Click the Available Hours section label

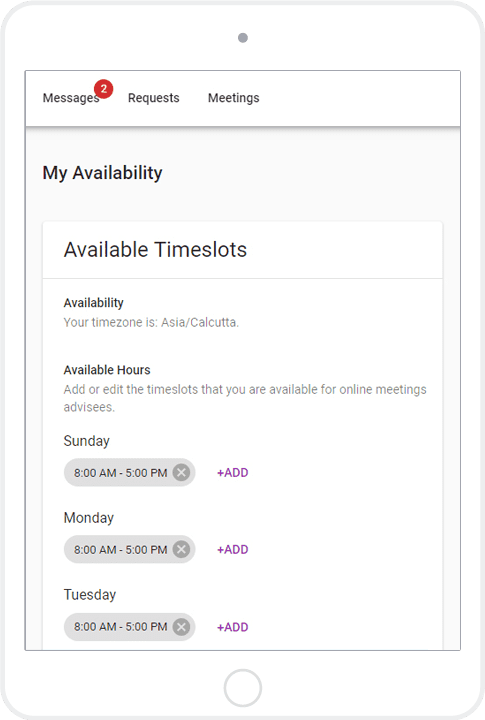point(107,370)
